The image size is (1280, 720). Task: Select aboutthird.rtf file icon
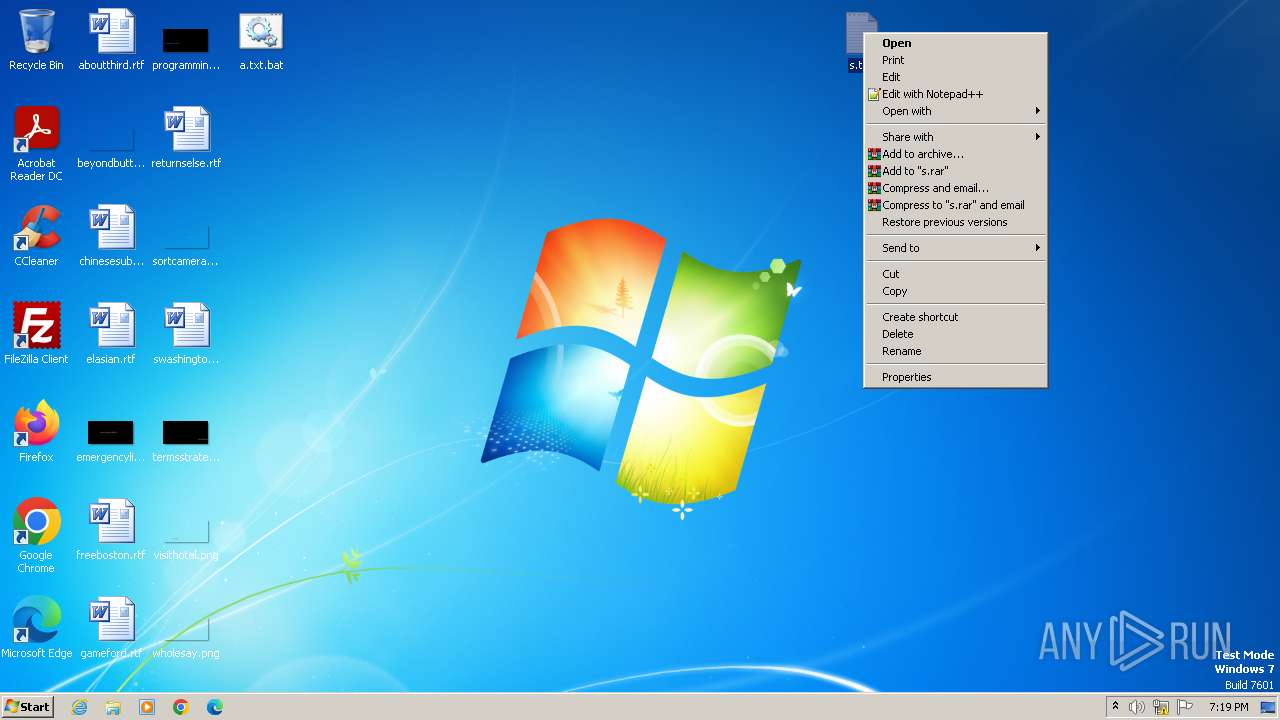(111, 40)
